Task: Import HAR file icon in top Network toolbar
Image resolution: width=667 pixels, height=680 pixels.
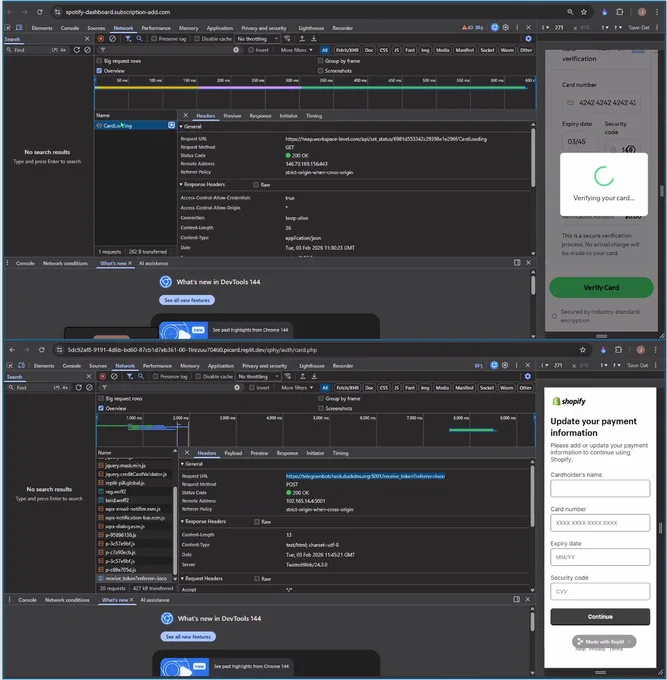Action: (302, 39)
